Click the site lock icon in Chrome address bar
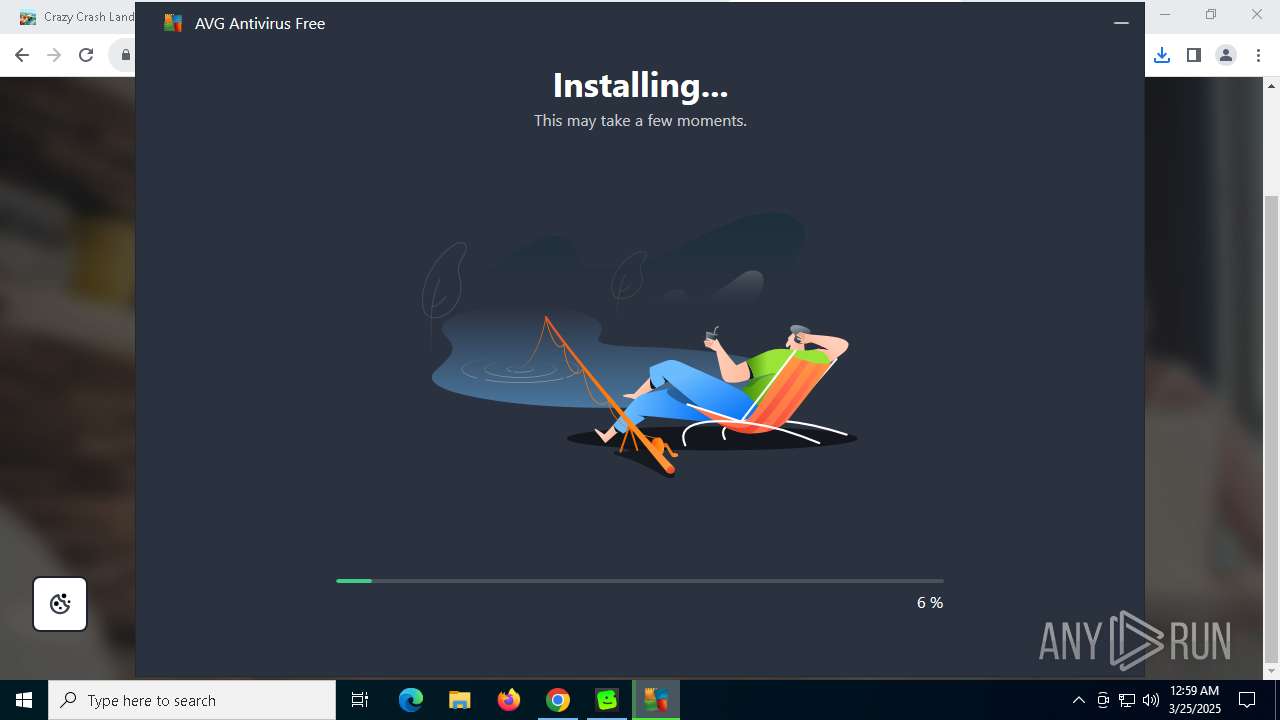Viewport: 1280px width, 720px height. click(125, 55)
